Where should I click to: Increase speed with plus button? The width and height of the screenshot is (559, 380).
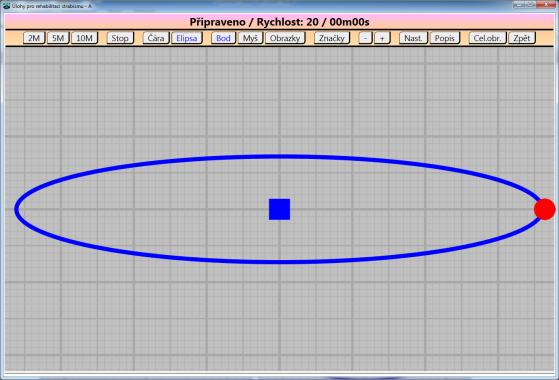pyautogui.click(x=382, y=38)
